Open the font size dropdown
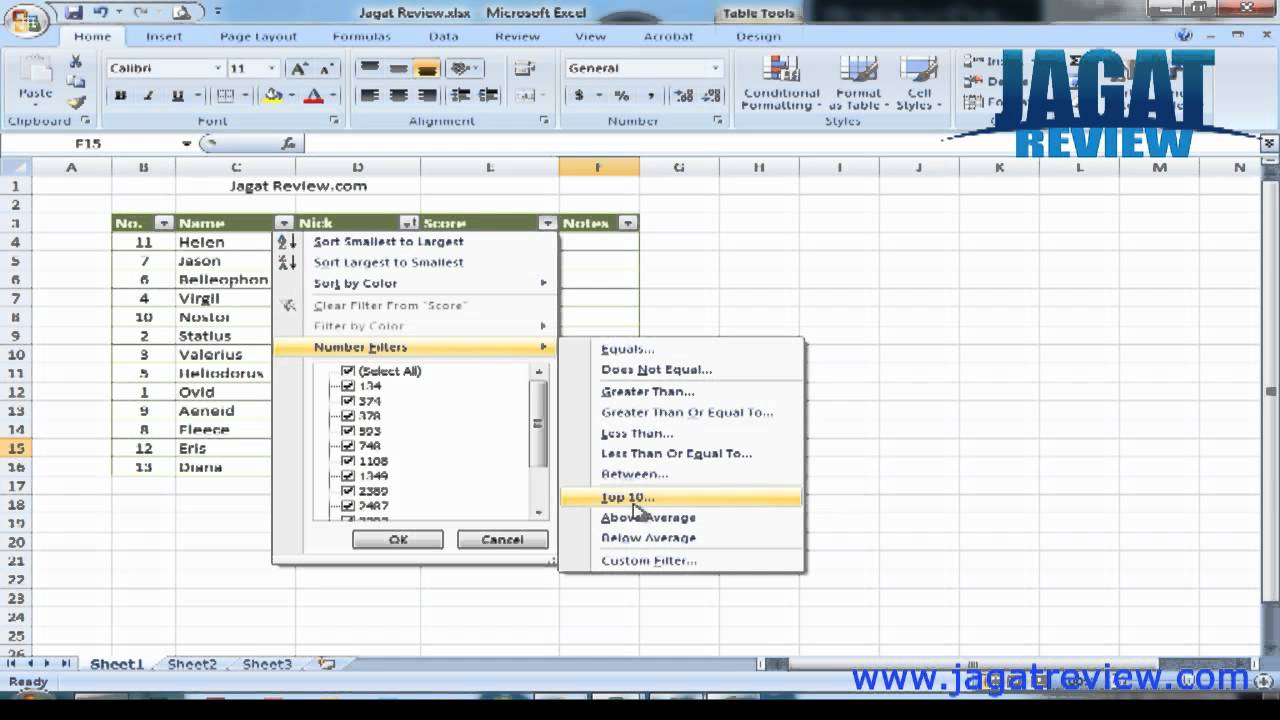 (272, 69)
